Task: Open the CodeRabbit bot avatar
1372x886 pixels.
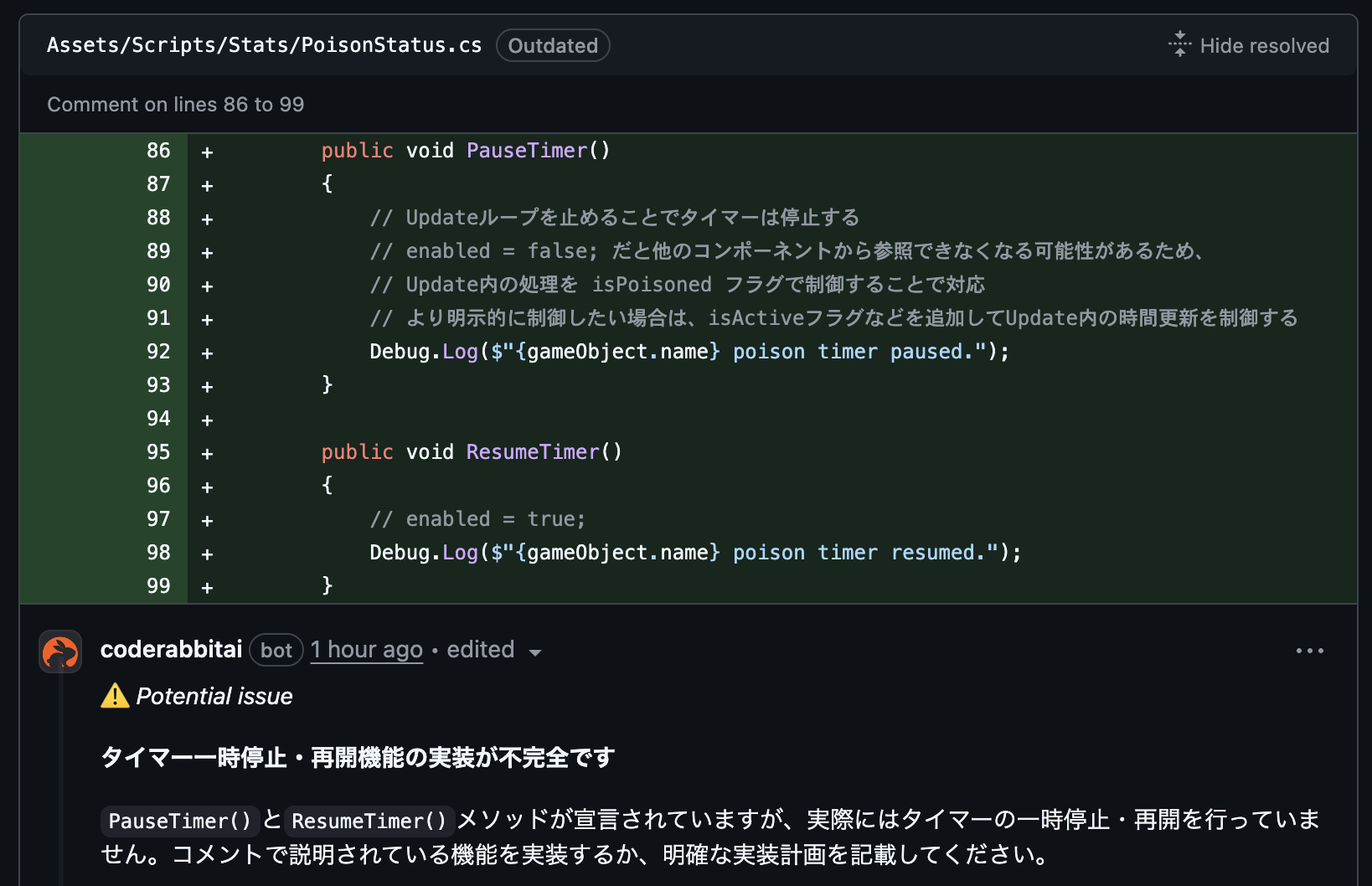Action: pyautogui.click(x=59, y=651)
